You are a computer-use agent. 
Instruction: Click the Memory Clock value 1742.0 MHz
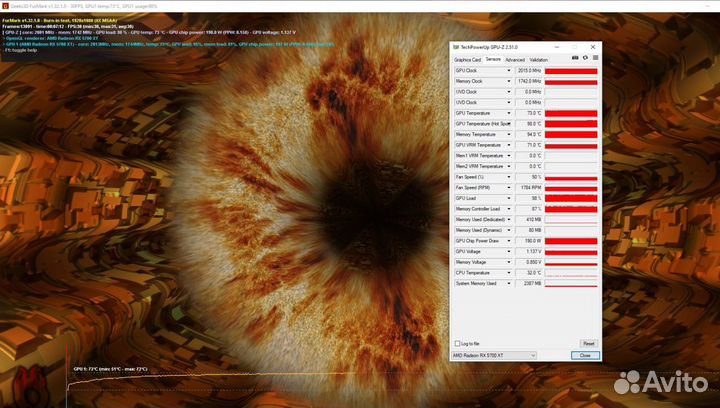coord(529,81)
